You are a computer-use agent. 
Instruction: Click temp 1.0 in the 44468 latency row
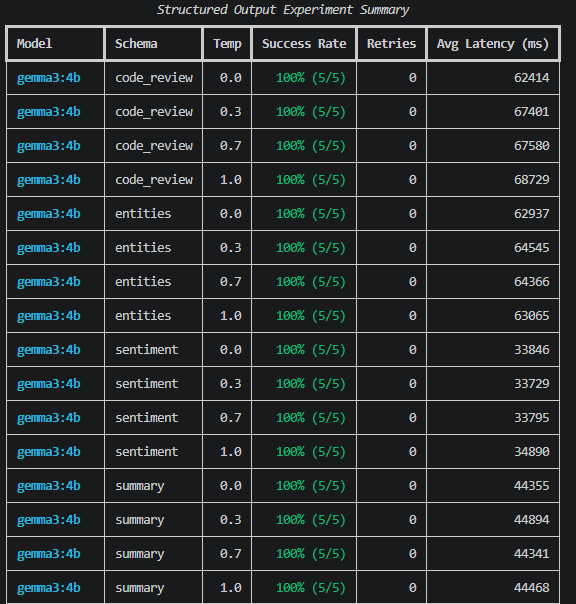230,587
